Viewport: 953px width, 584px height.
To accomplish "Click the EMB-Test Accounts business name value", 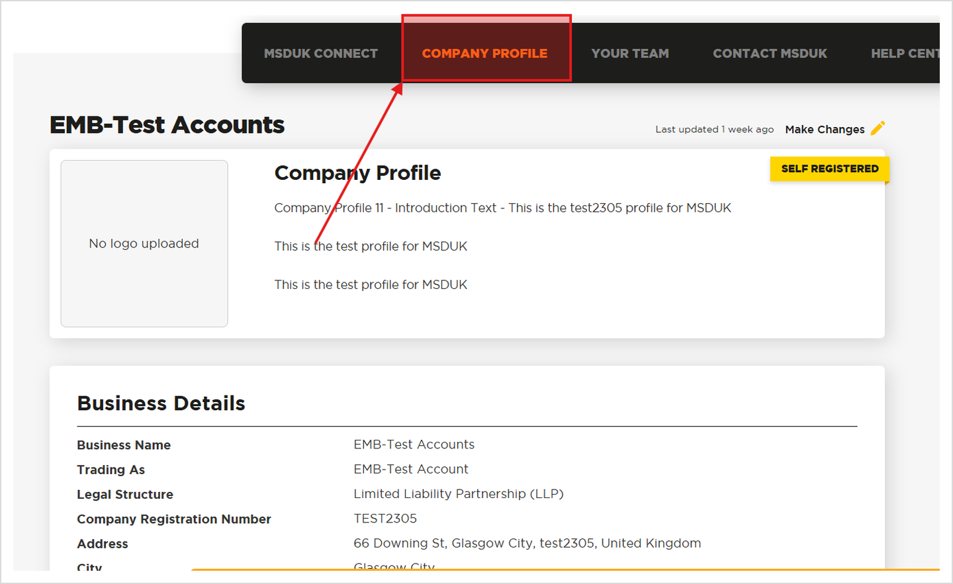I will pos(414,445).
